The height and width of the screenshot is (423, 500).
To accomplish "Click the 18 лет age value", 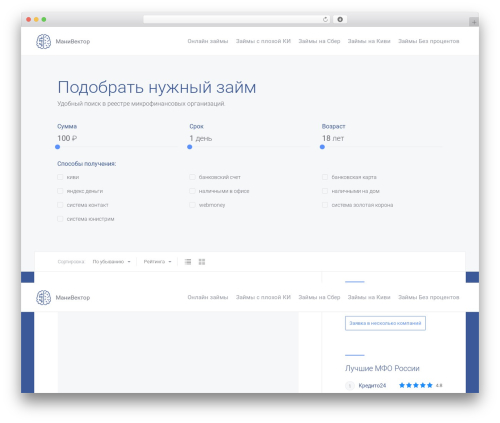I will pyautogui.click(x=333, y=138).
